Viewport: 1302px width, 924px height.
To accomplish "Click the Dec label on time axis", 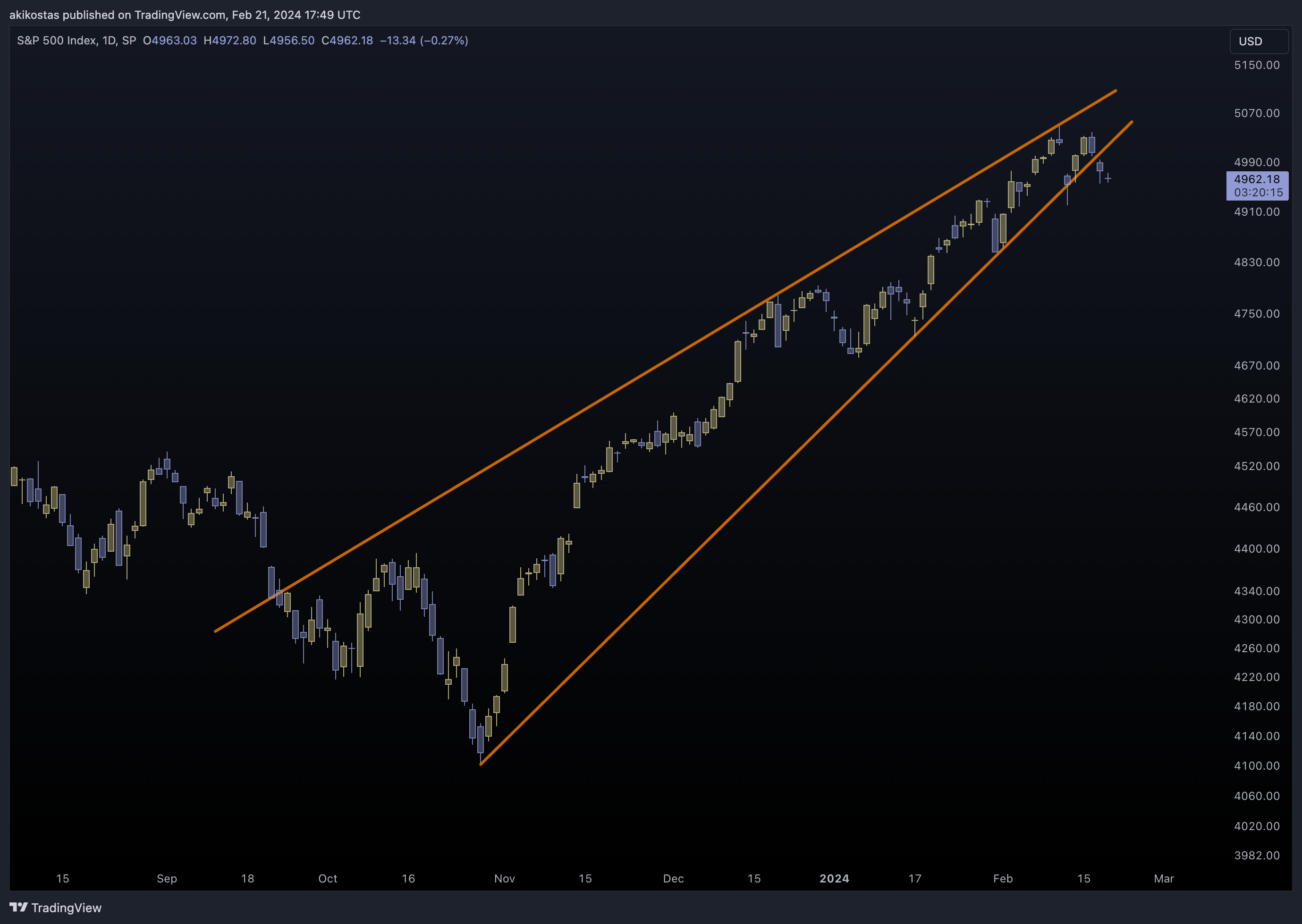I will click(x=674, y=879).
